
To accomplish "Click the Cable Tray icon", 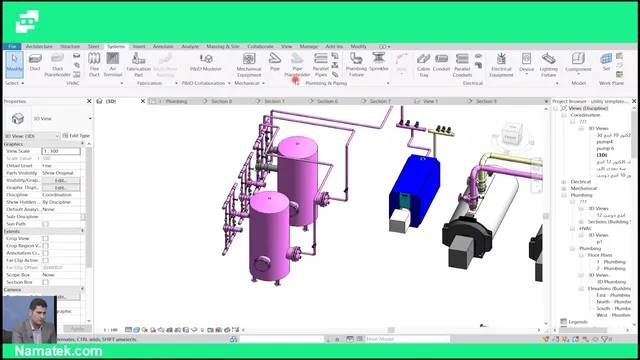I will 424,64.
